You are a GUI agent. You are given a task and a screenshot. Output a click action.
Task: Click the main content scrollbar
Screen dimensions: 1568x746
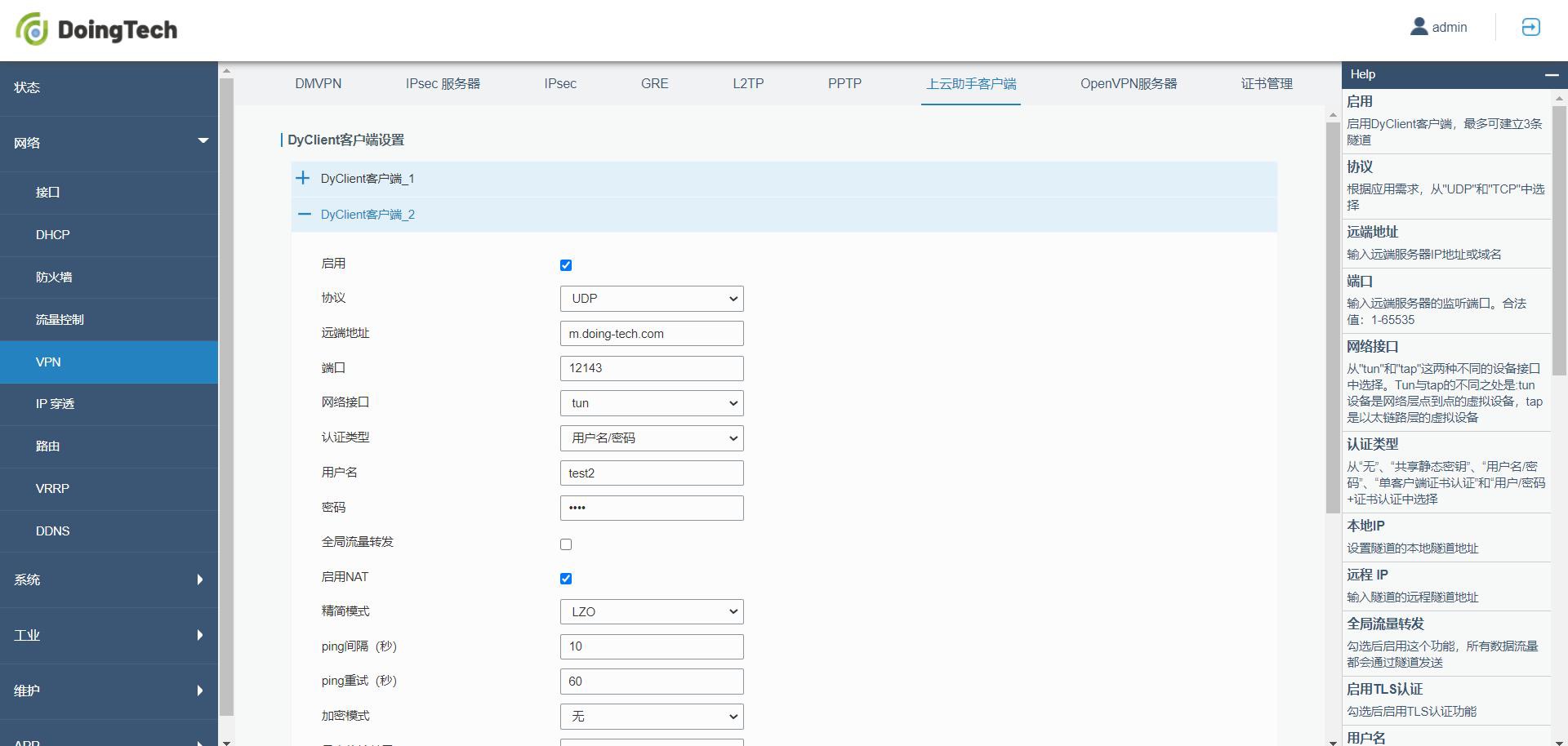click(1333, 318)
